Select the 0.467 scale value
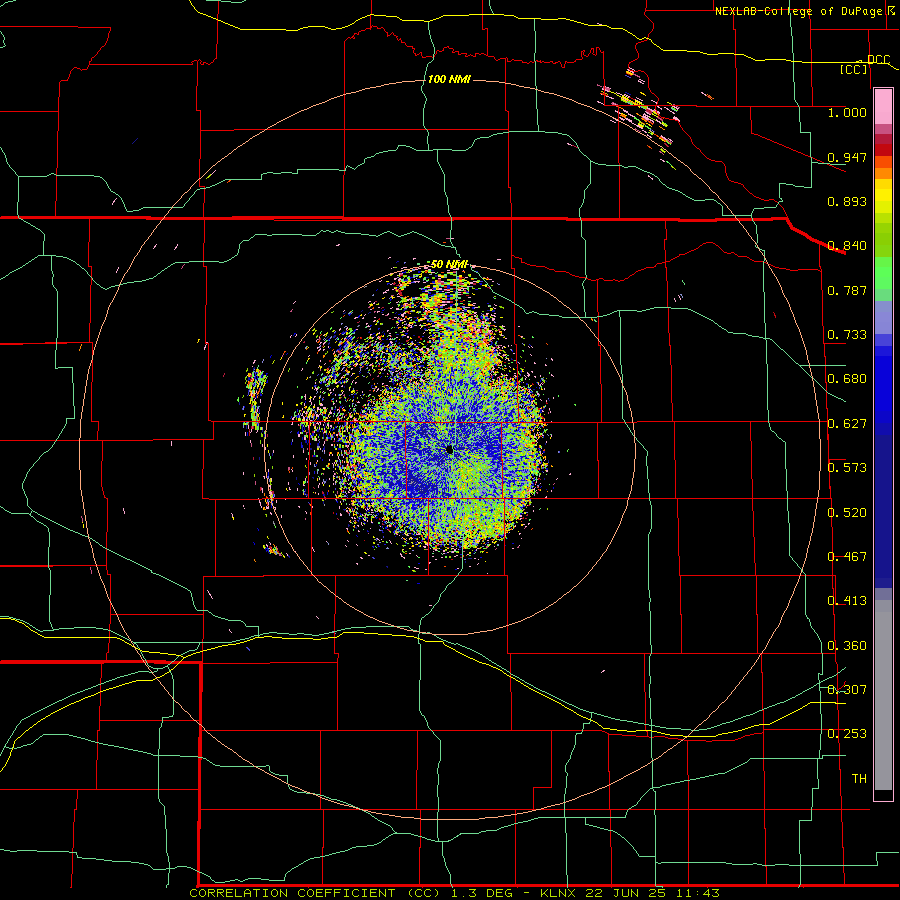Image resolution: width=900 pixels, height=900 pixels. tap(847, 557)
